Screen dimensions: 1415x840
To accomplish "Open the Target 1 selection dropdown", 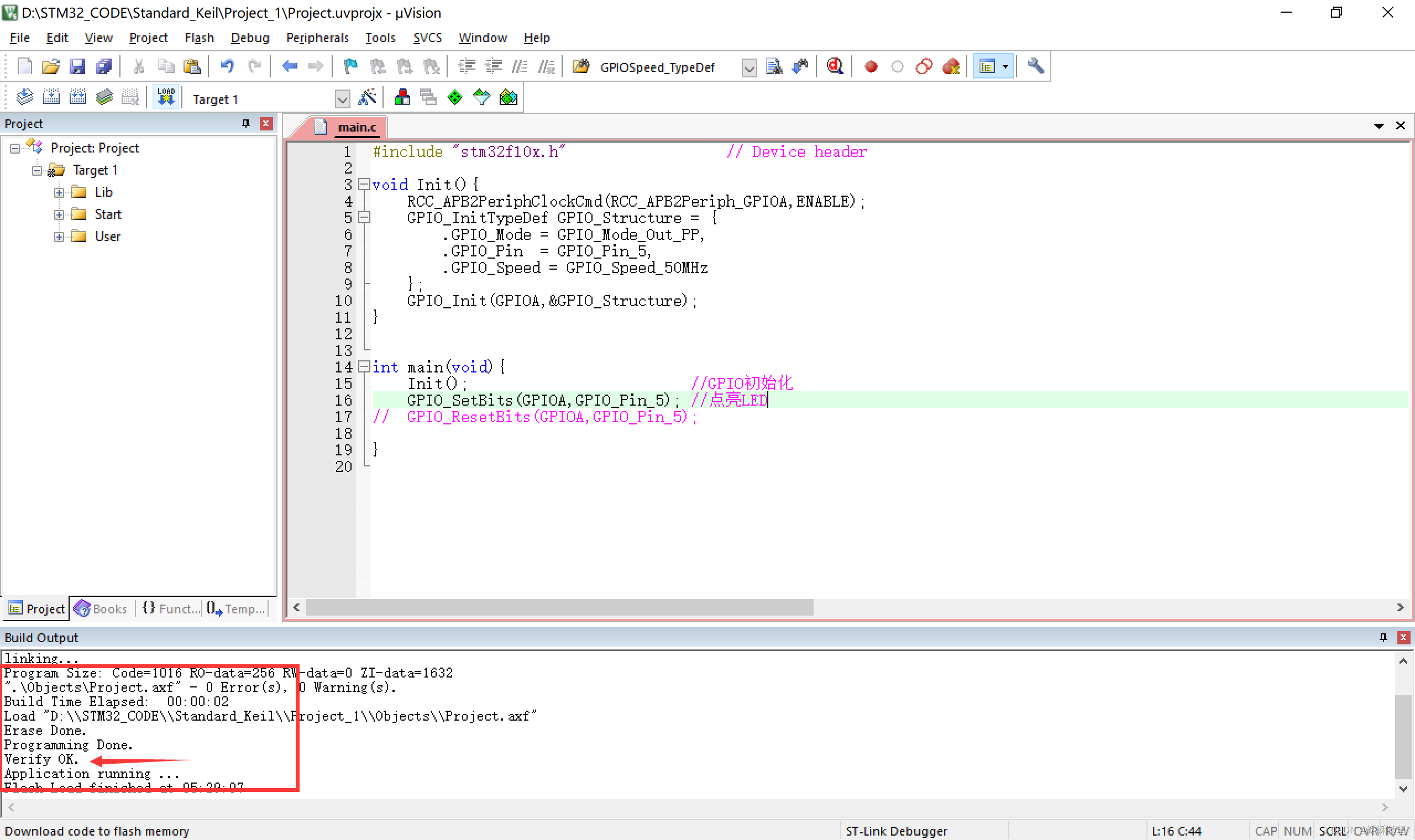I will point(342,99).
